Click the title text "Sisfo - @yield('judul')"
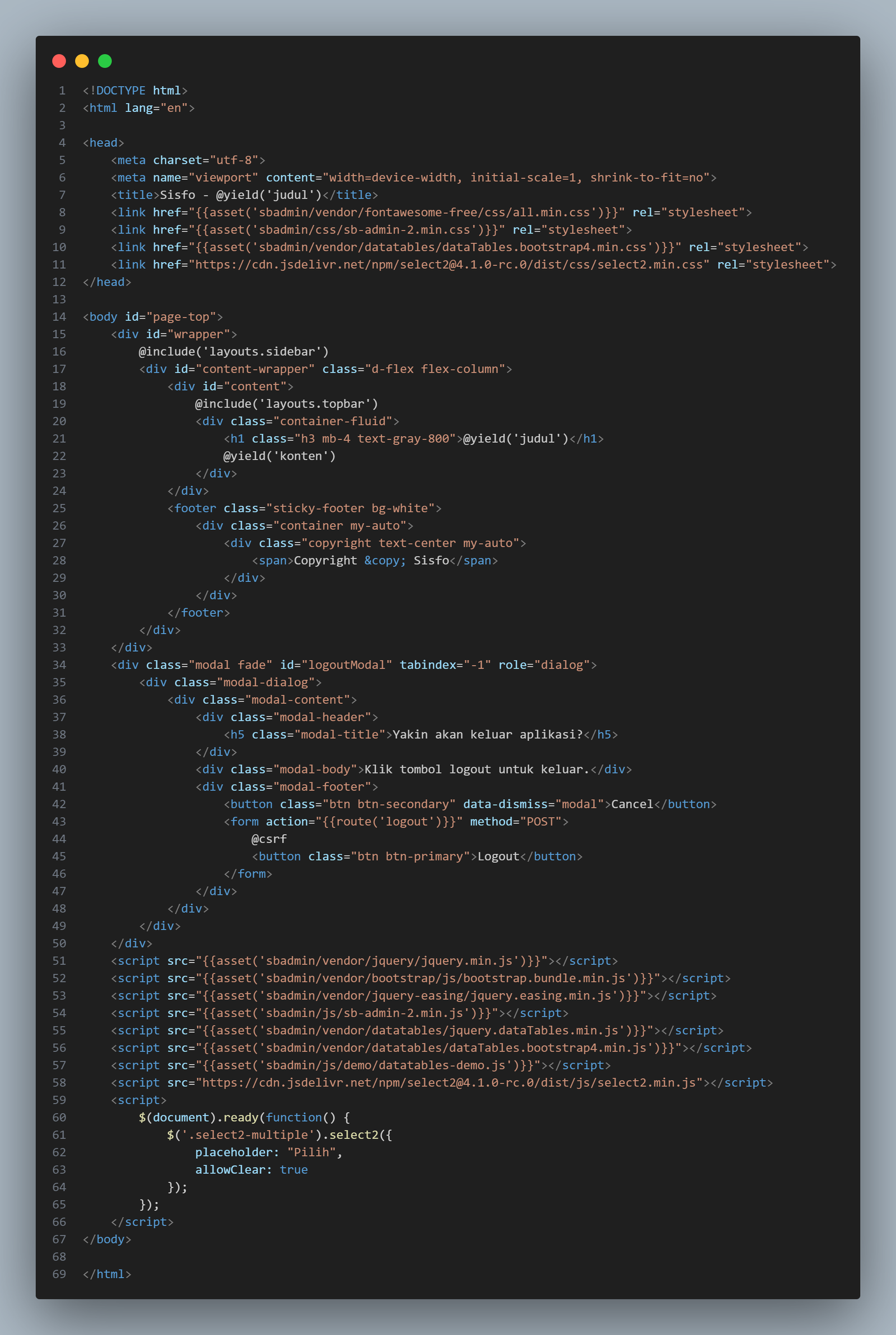The width and height of the screenshot is (896, 1335). [x=241, y=195]
